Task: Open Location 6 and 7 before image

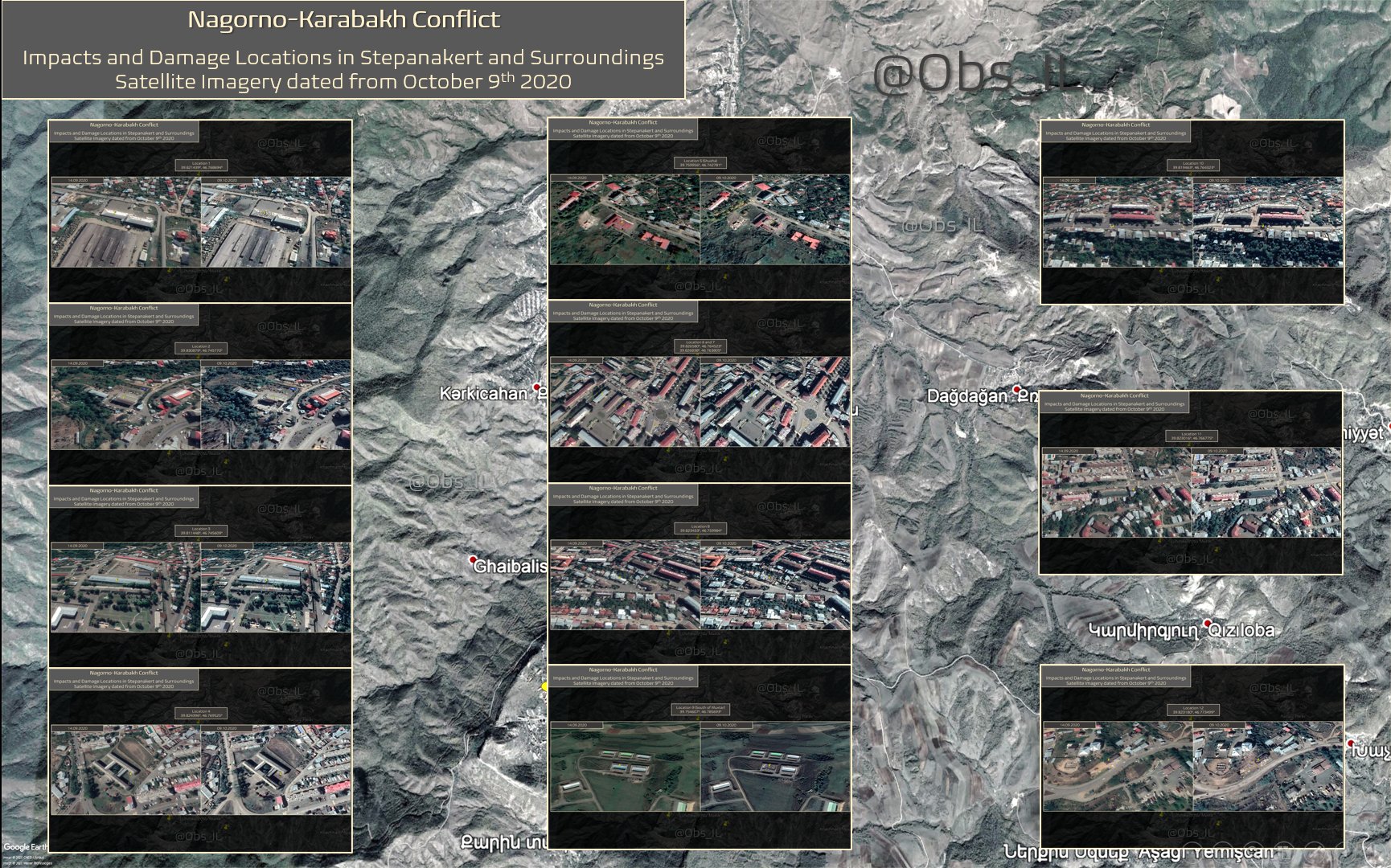Action: 625,402
